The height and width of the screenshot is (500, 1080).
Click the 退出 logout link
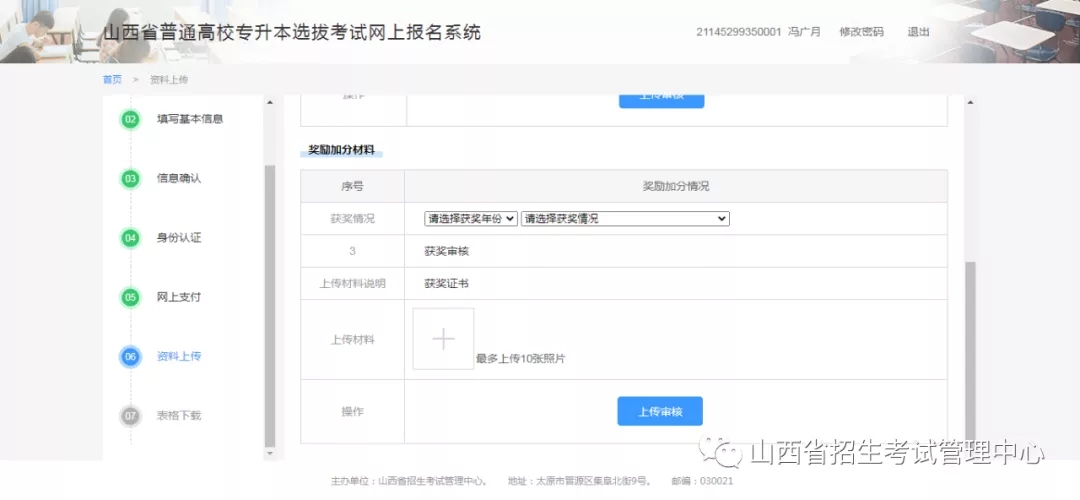coord(918,32)
